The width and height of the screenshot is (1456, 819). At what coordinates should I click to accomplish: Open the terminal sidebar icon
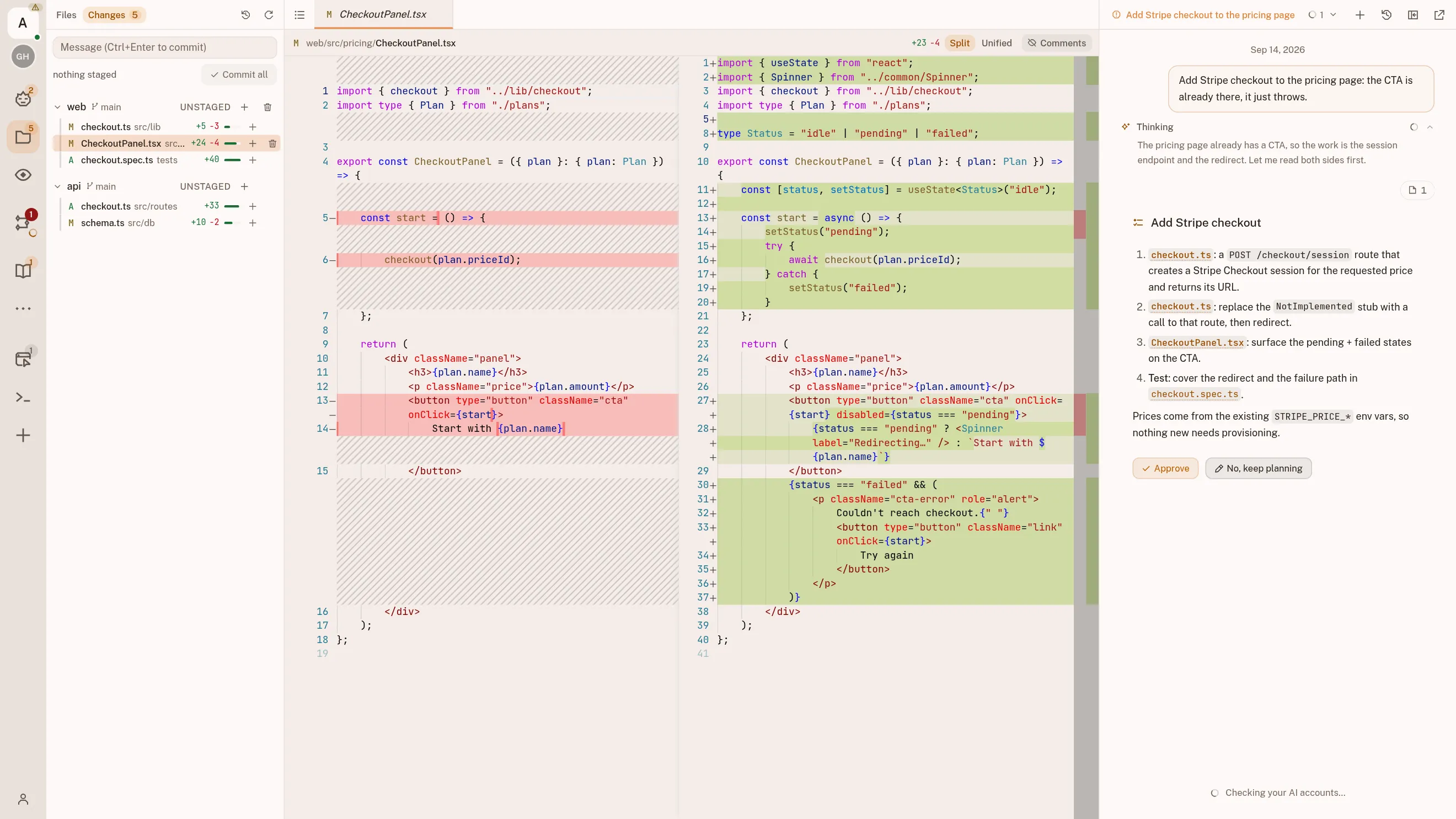pos(23,398)
